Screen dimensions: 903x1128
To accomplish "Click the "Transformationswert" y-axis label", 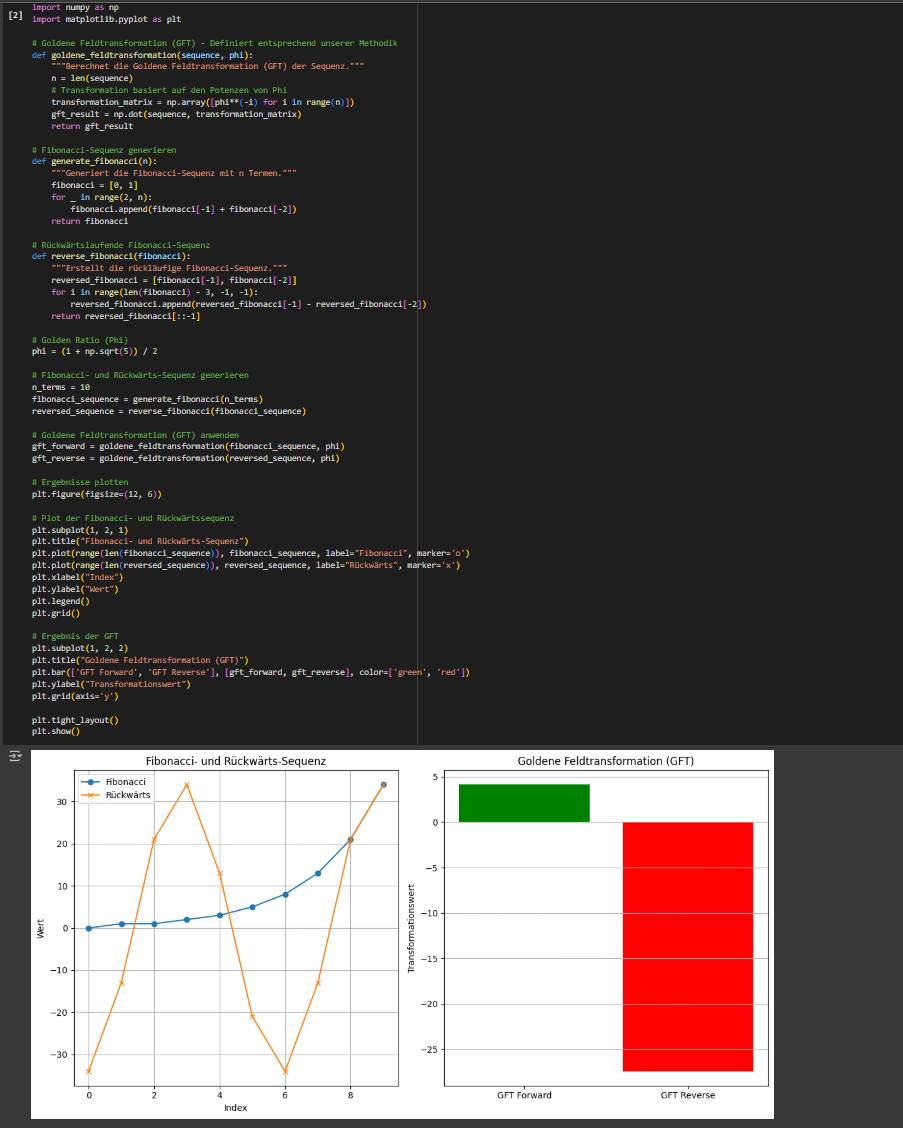I will click(x=411, y=928).
